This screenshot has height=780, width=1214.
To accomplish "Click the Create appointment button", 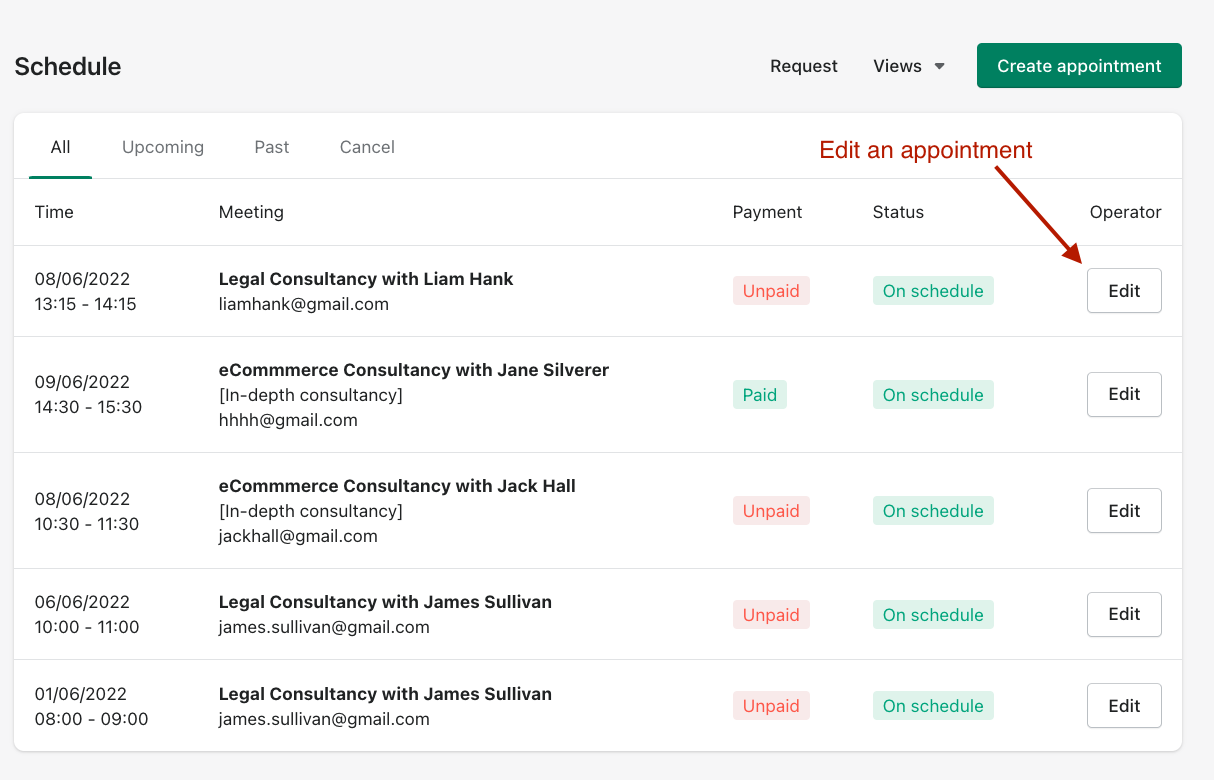I will tap(1079, 66).
